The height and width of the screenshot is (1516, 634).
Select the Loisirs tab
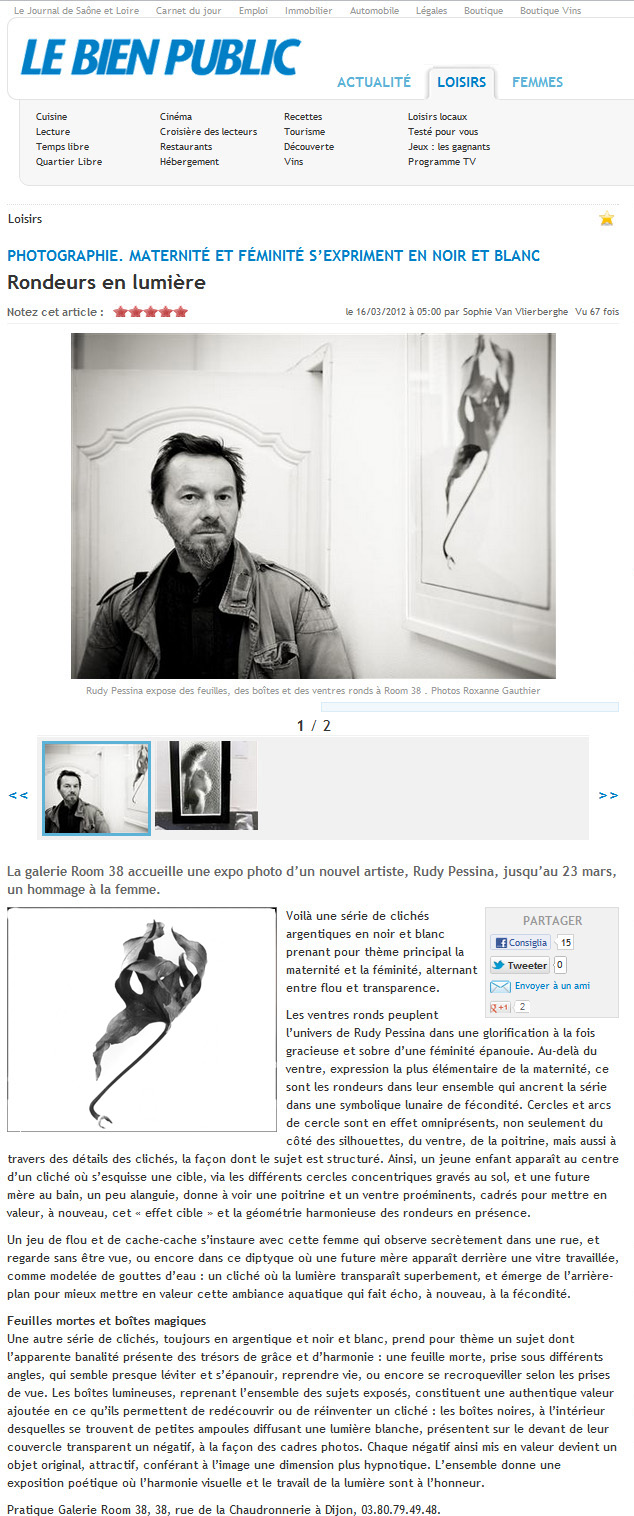coord(461,82)
